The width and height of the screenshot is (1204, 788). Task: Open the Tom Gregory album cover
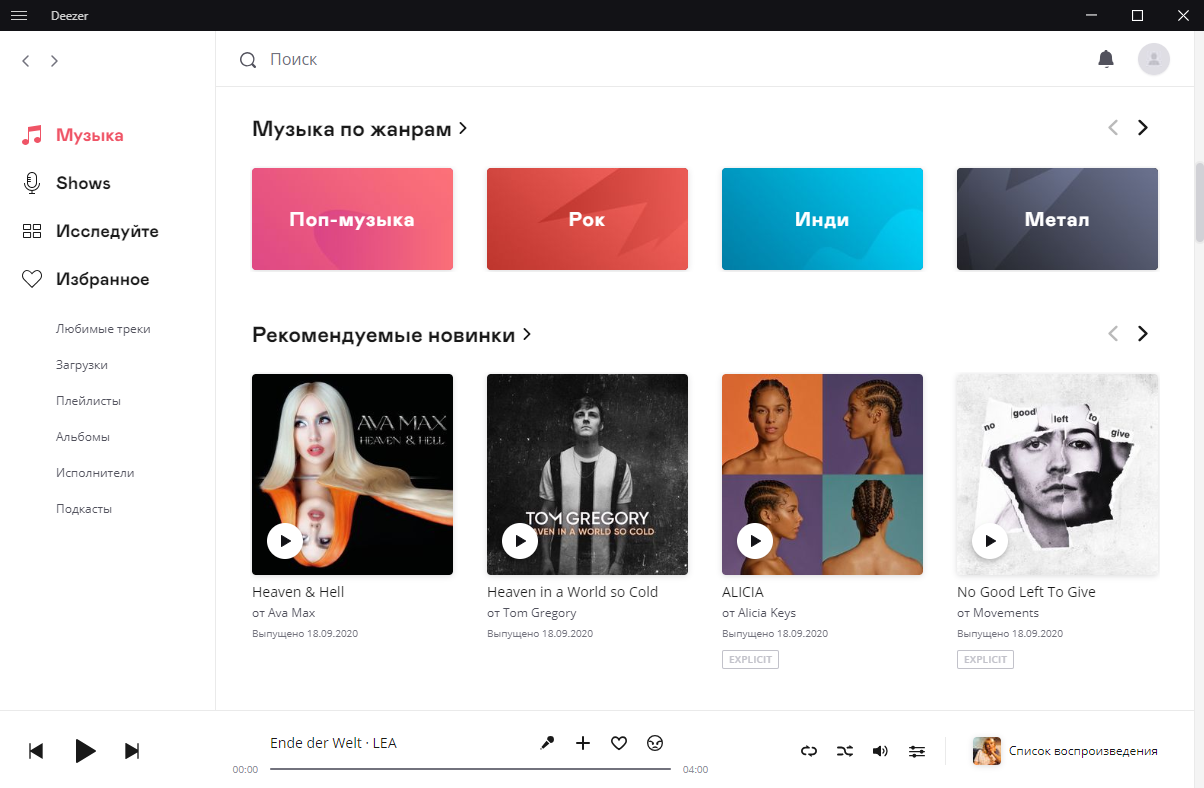tap(587, 474)
